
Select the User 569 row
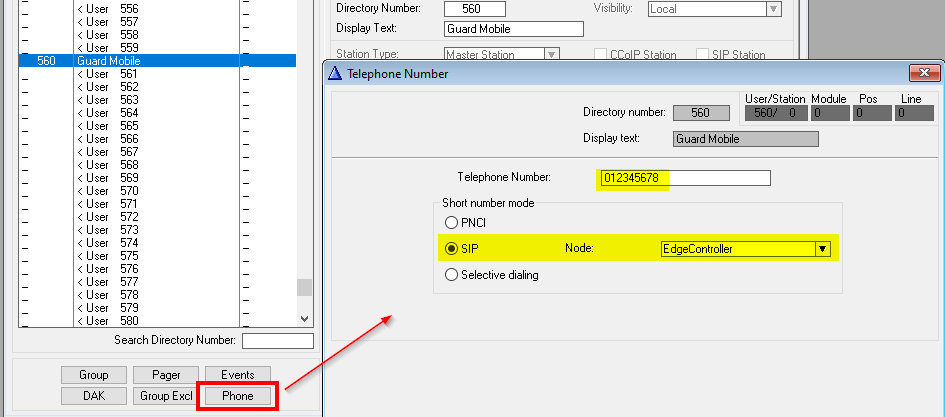coord(157,178)
